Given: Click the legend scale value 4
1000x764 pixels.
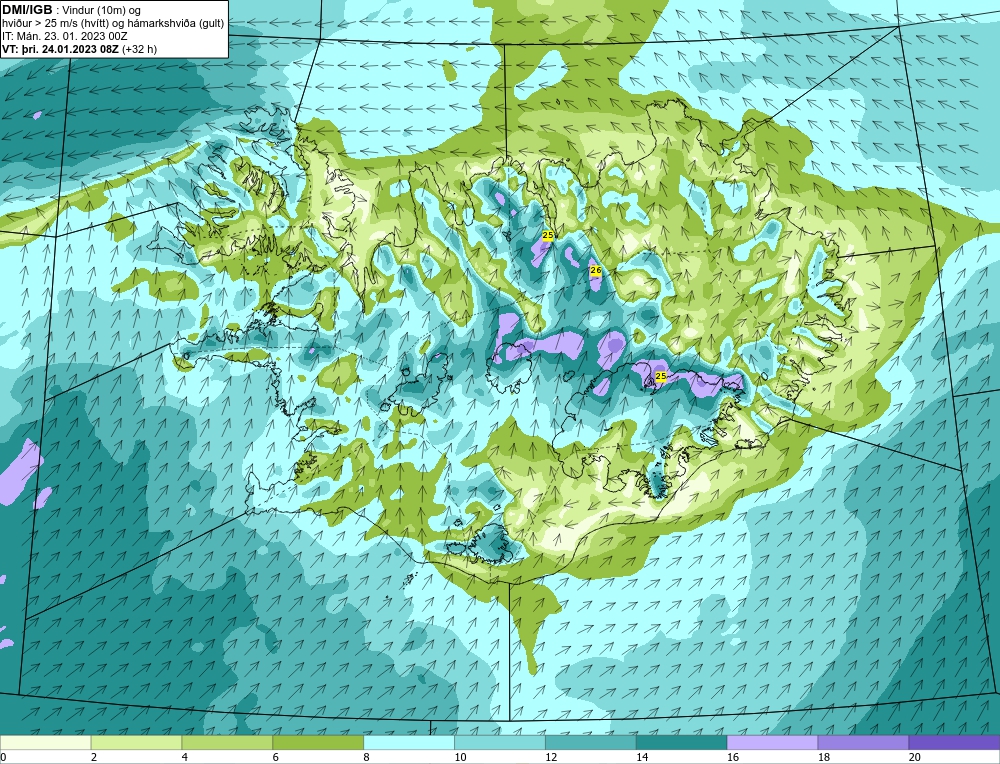Looking at the screenshot, I should pyautogui.click(x=185, y=757).
